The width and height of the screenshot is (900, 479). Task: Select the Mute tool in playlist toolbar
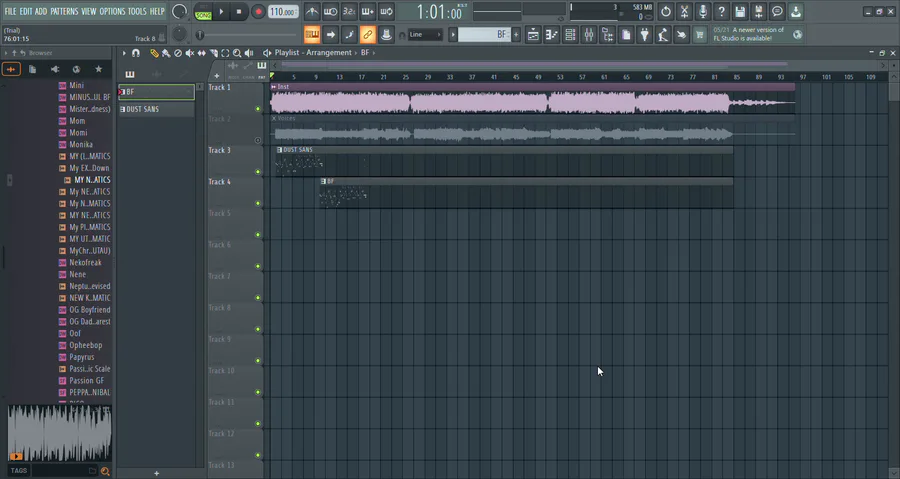tap(190, 53)
